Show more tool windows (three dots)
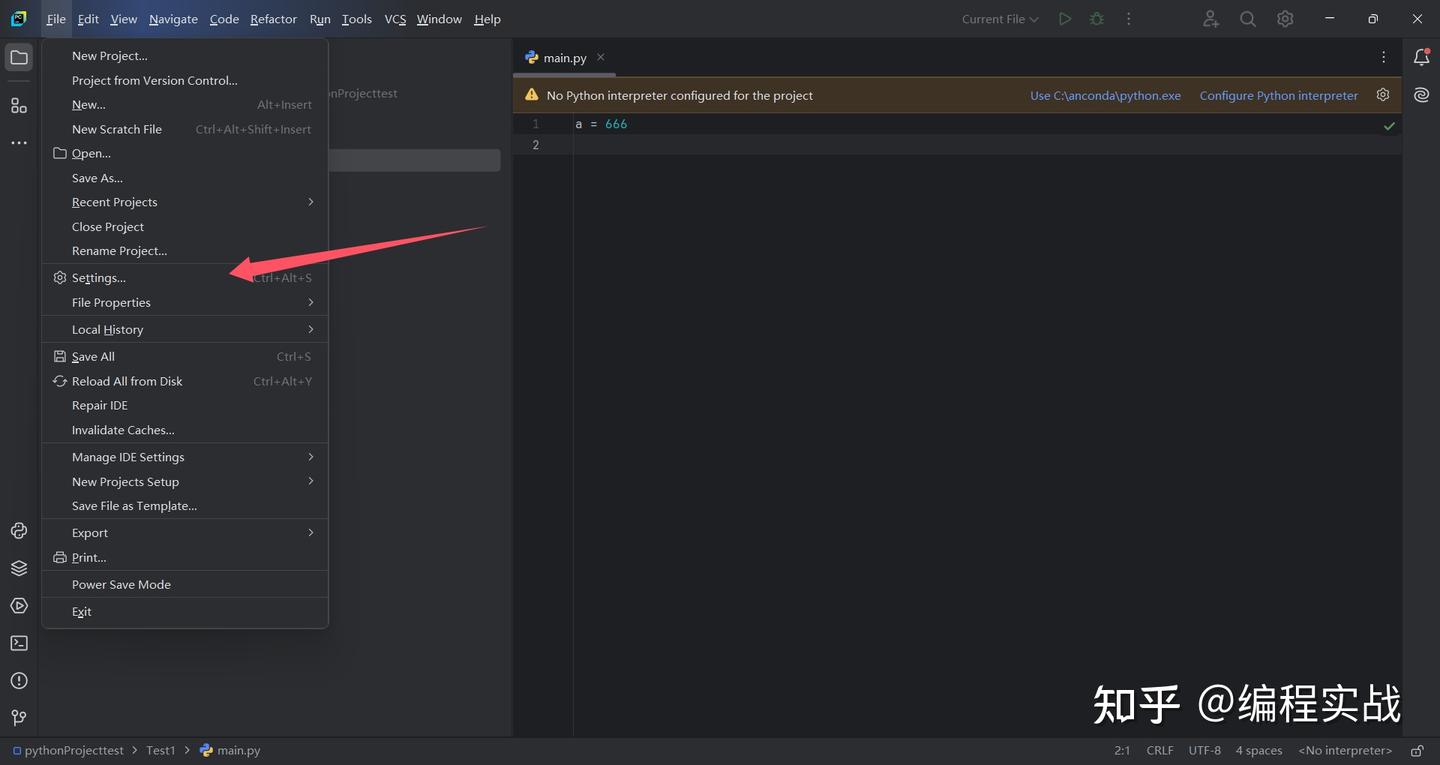The width and height of the screenshot is (1440, 765). click(19, 143)
